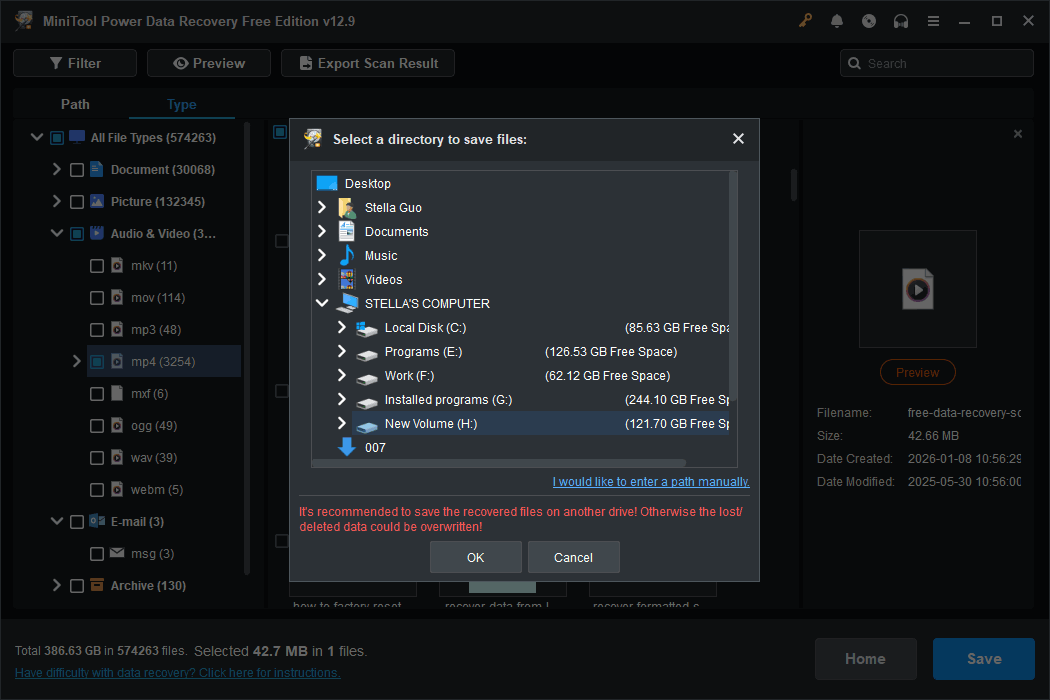The height and width of the screenshot is (700, 1050).
Task: Click the webm (5) file type icon
Action: coord(117,490)
